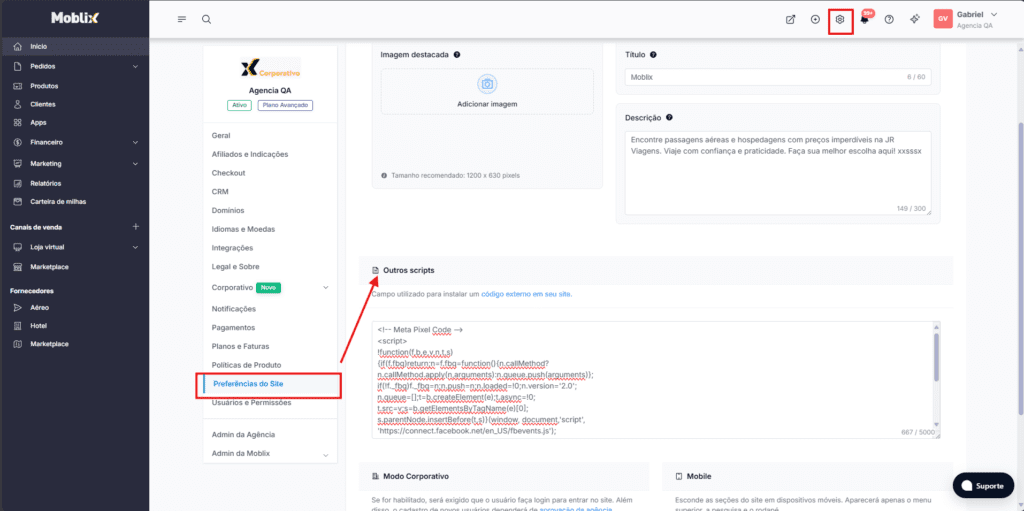Click the search magnifier icon
The height and width of the screenshot is (511, 1024).
click(206, 19)
